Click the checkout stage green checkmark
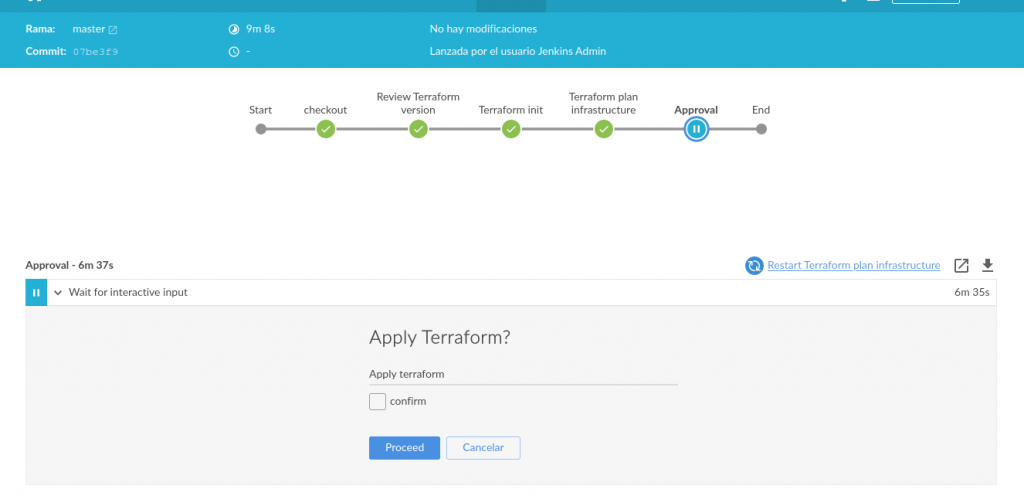This screenshot has height=499, width=1024. 325,129
